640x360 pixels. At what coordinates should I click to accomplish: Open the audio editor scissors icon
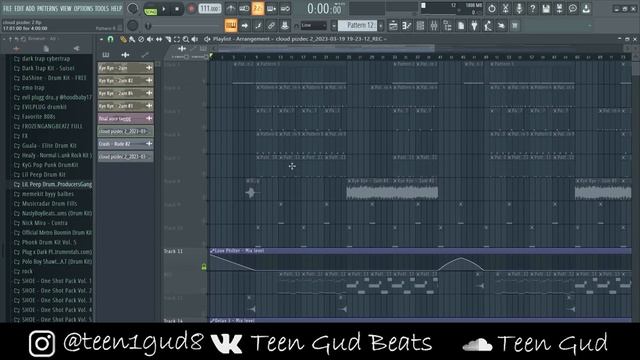click(505, 9)
